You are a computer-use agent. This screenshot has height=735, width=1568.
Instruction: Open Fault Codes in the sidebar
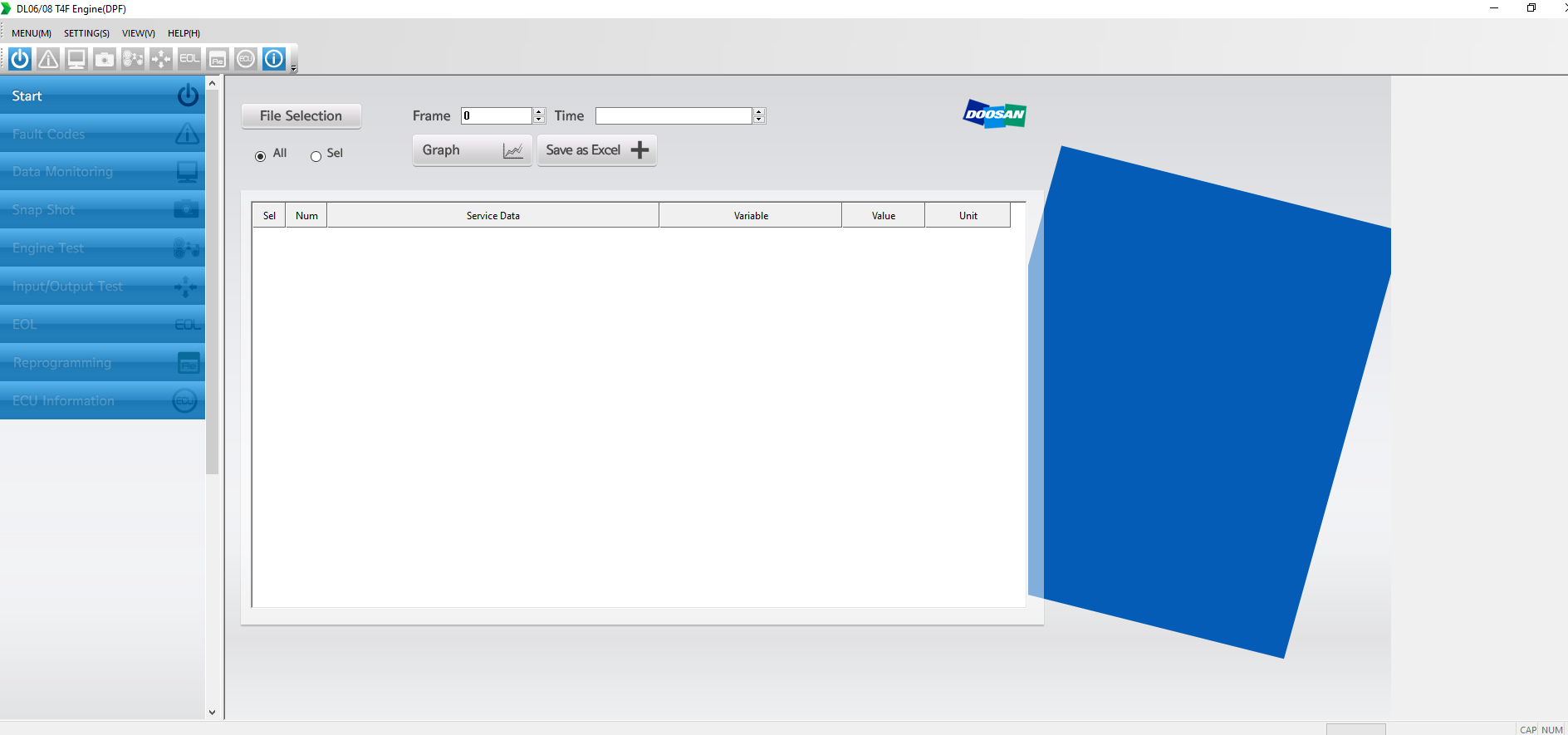click(102, 134)
